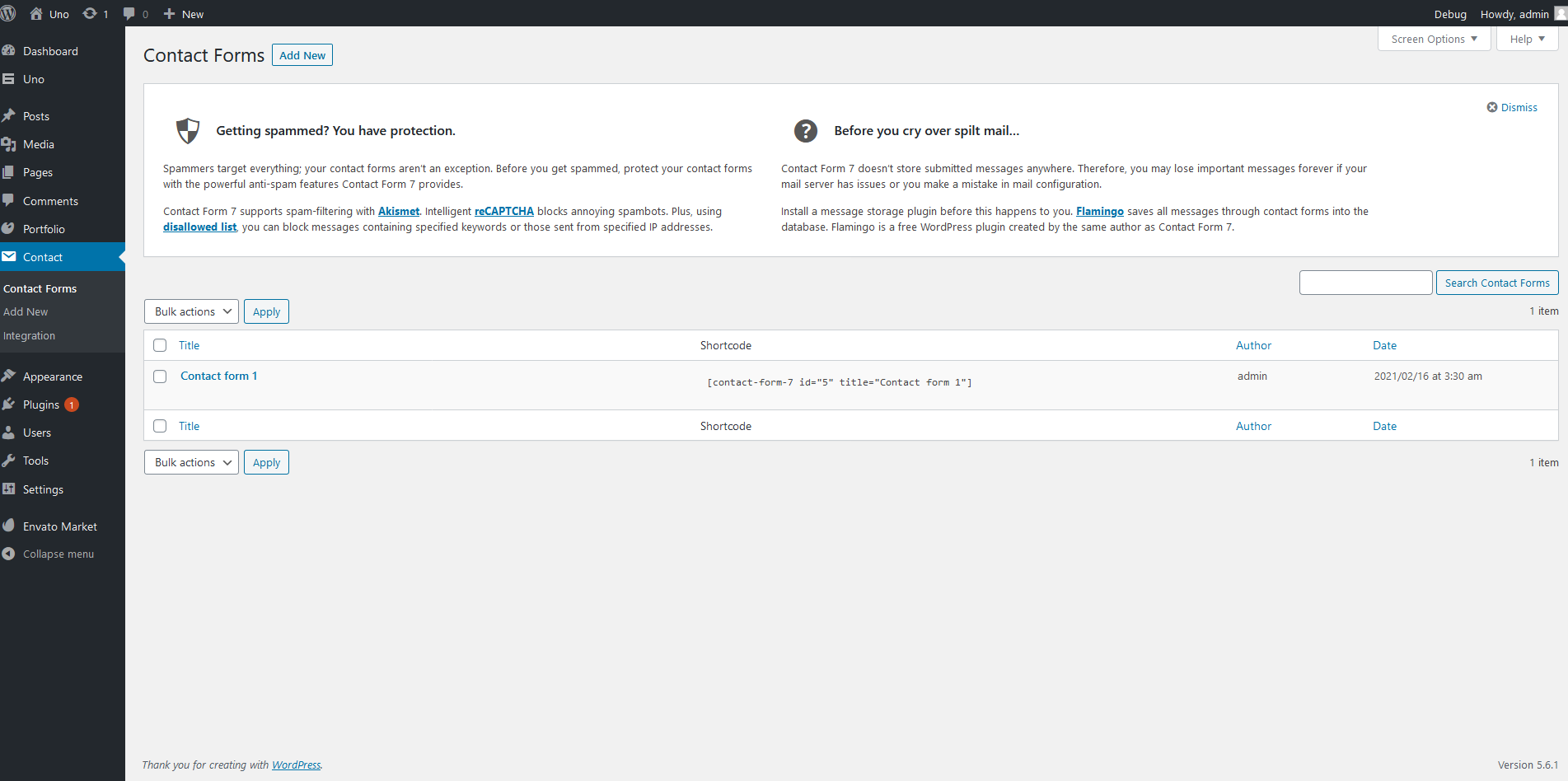Click the Add New button beside heading
This screenshot has width=1568, height=781.
[x=302, y=55]
